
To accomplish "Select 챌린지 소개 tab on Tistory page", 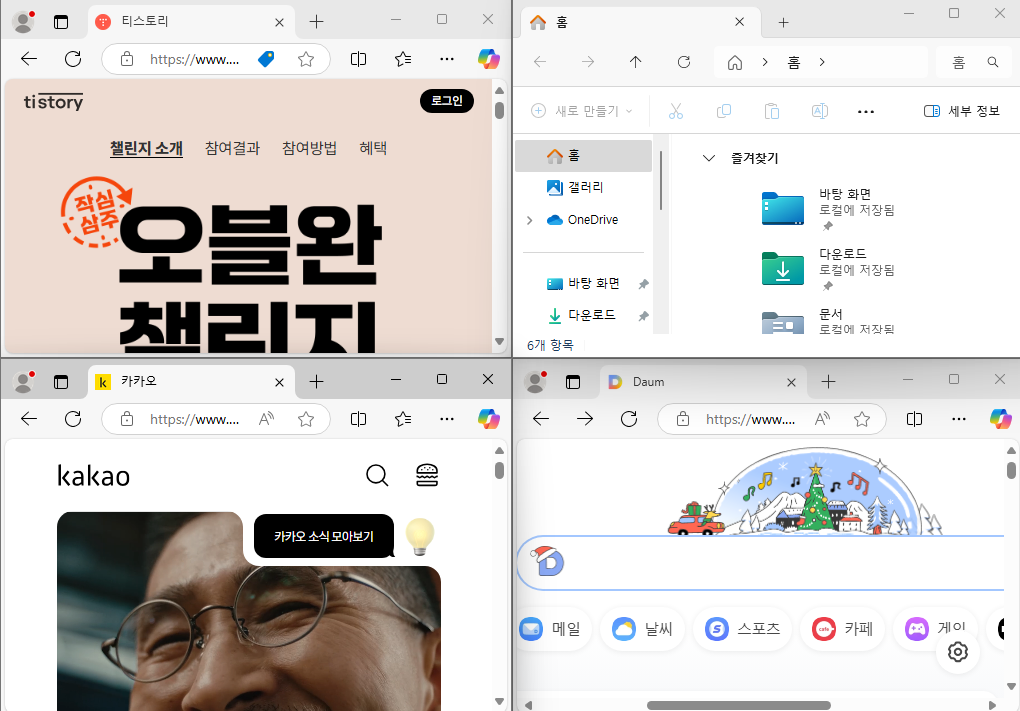I will click(146, 148).
